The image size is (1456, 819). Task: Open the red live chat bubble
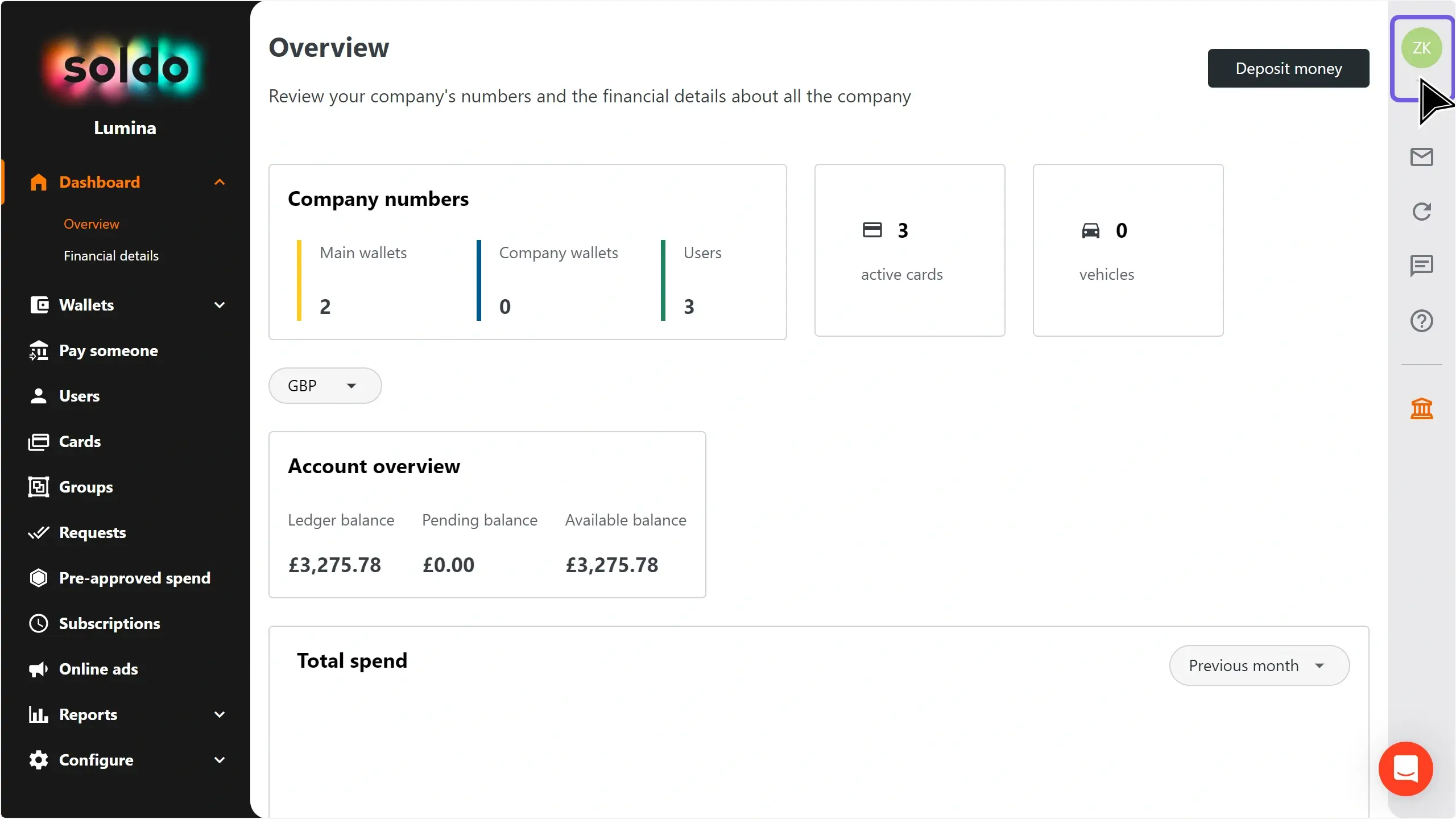(x=1405, y=768)
